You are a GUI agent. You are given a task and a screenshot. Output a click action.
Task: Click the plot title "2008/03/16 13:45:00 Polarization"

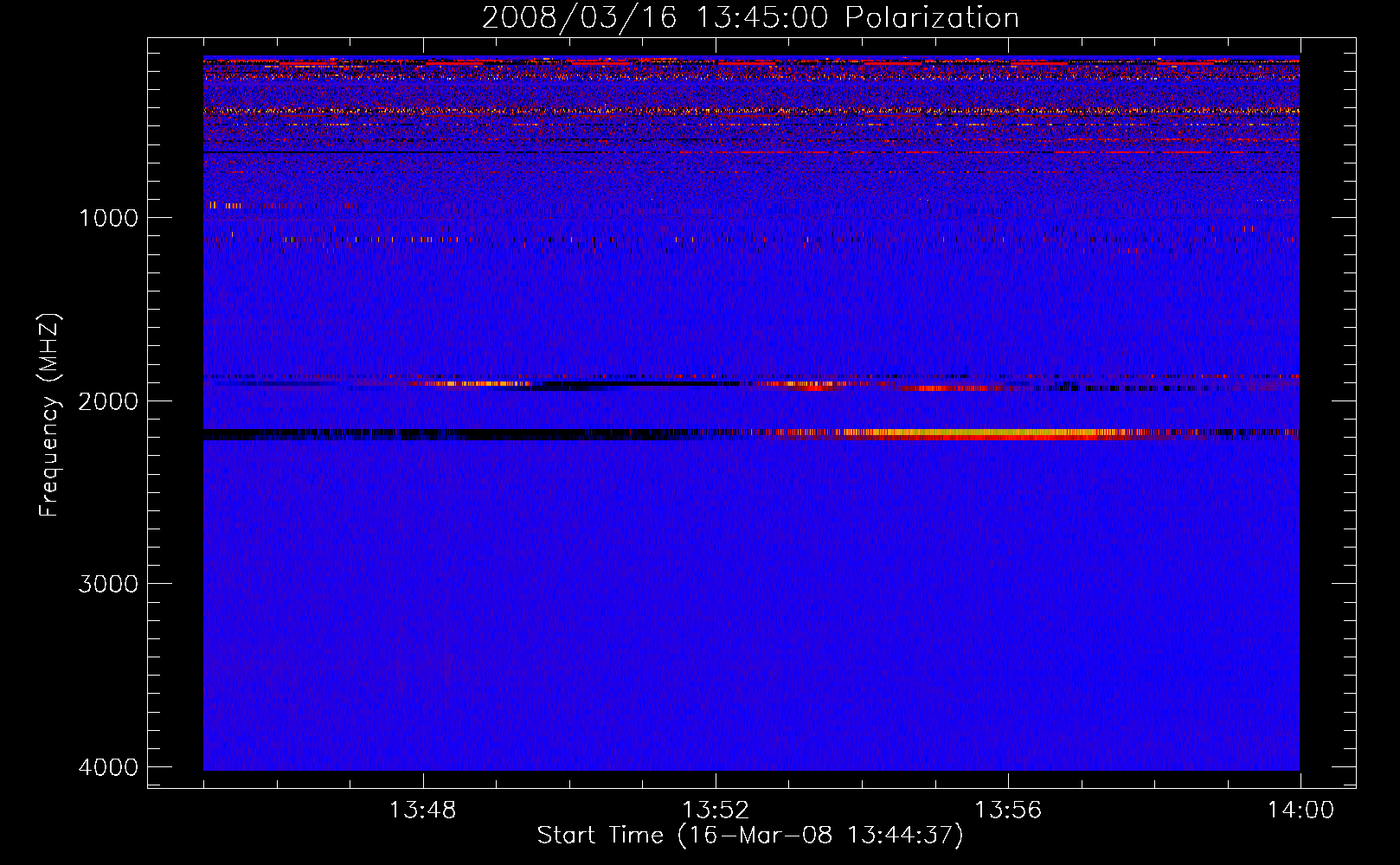pyautogui.click(x=750, y=18)
